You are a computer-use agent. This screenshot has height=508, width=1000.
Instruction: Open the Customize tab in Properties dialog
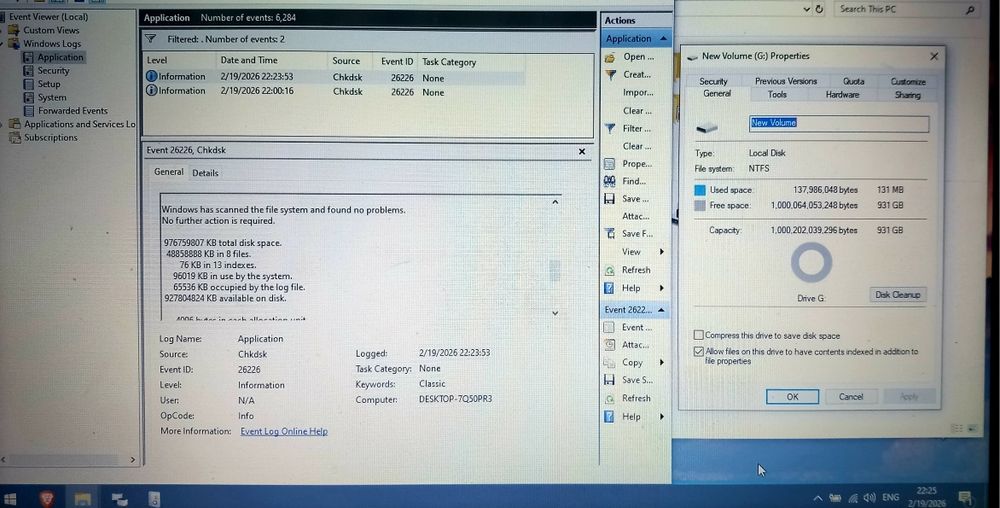908,82
